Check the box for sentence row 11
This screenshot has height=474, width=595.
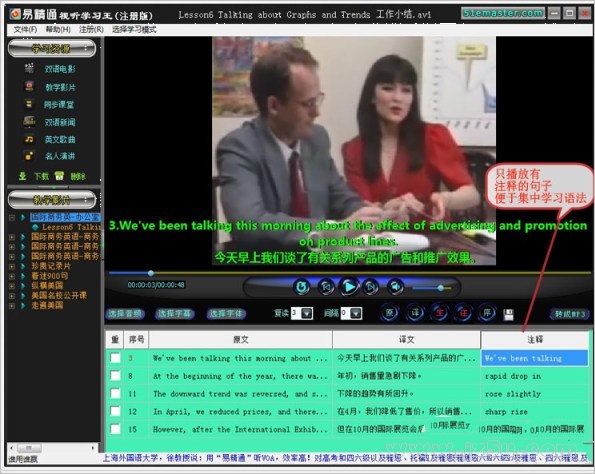click(x=115, y=393)
